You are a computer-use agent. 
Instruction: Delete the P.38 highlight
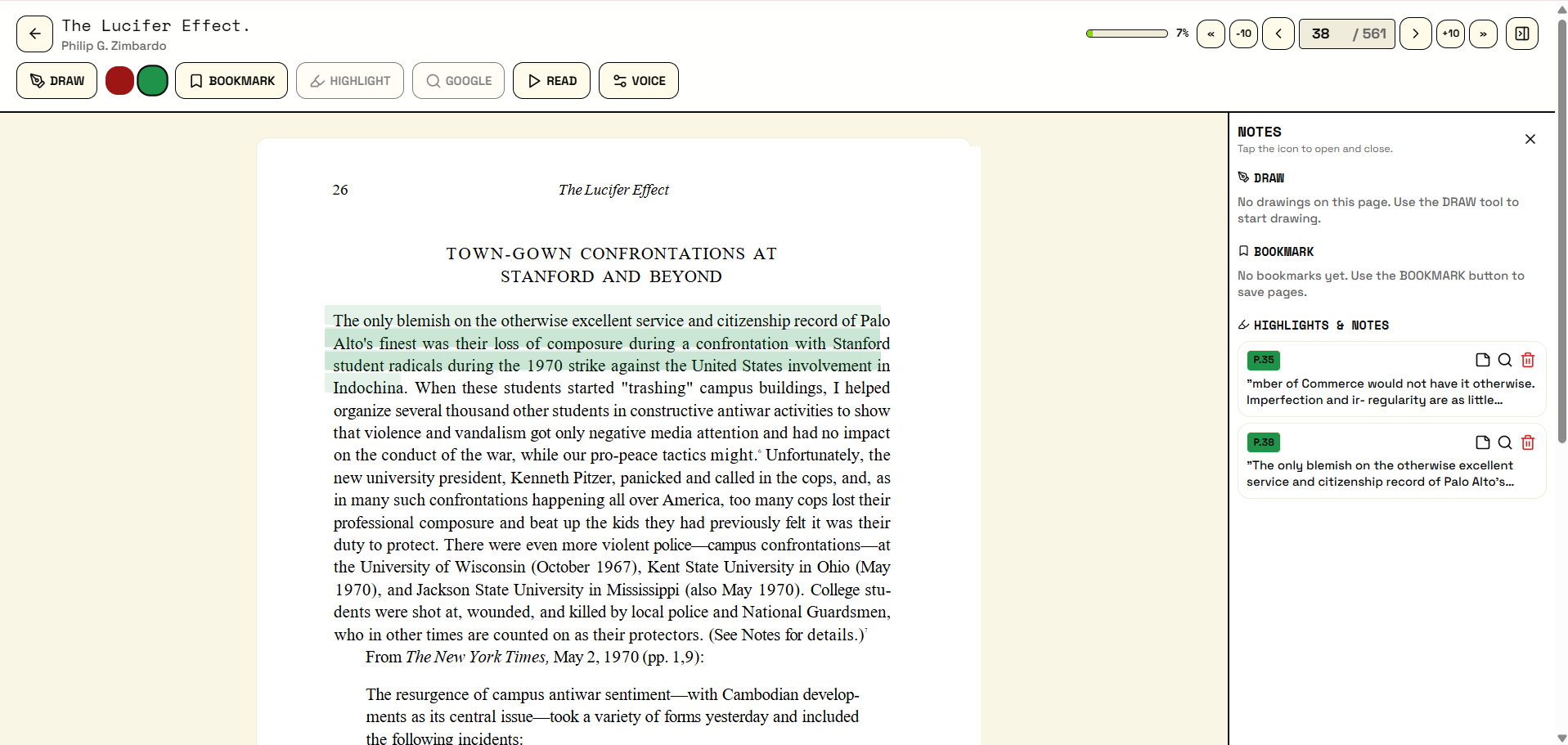pos(1528,442)
